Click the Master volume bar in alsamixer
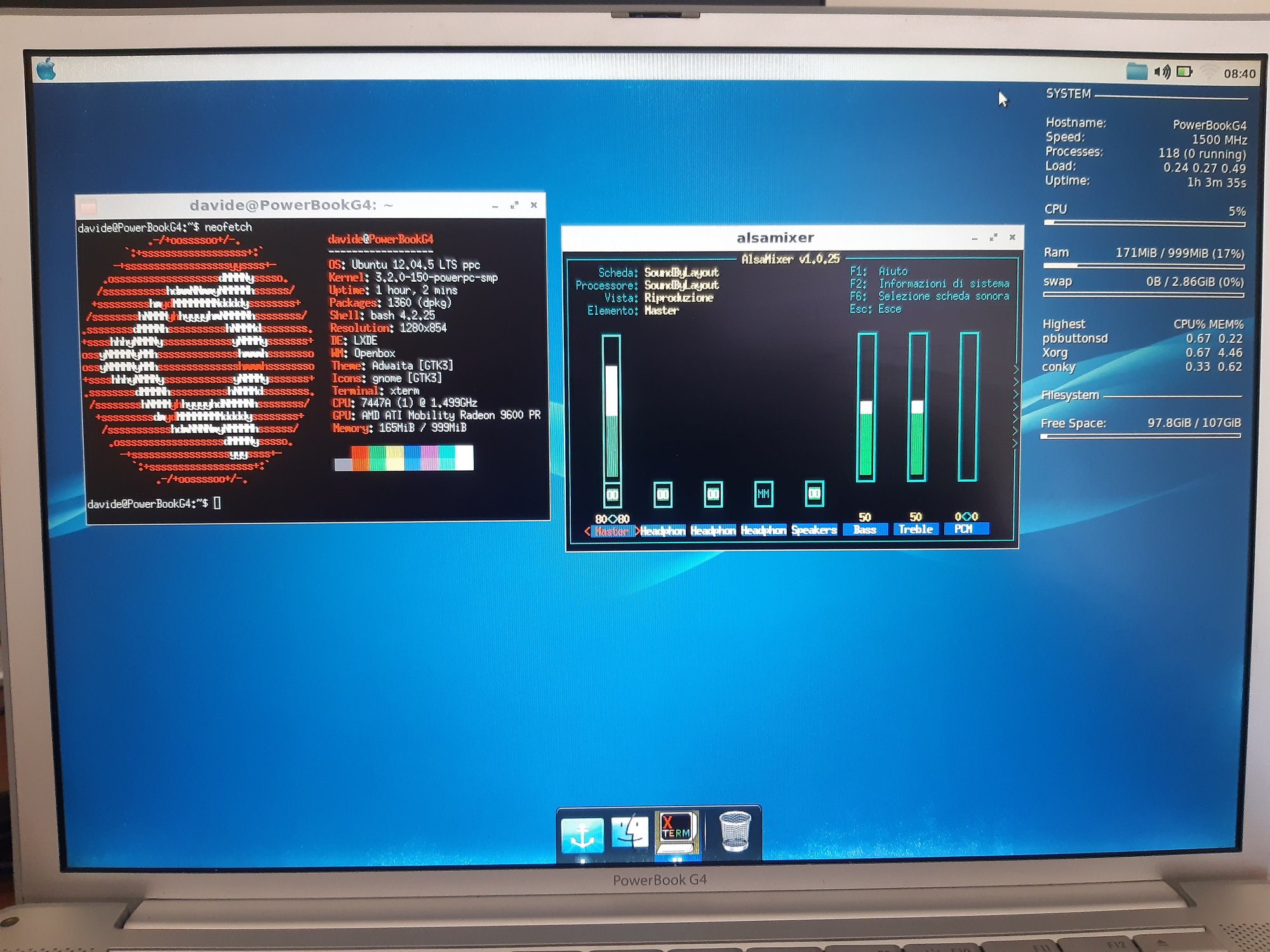Viewport: 1270px width, 952px height. pos(612,408)
